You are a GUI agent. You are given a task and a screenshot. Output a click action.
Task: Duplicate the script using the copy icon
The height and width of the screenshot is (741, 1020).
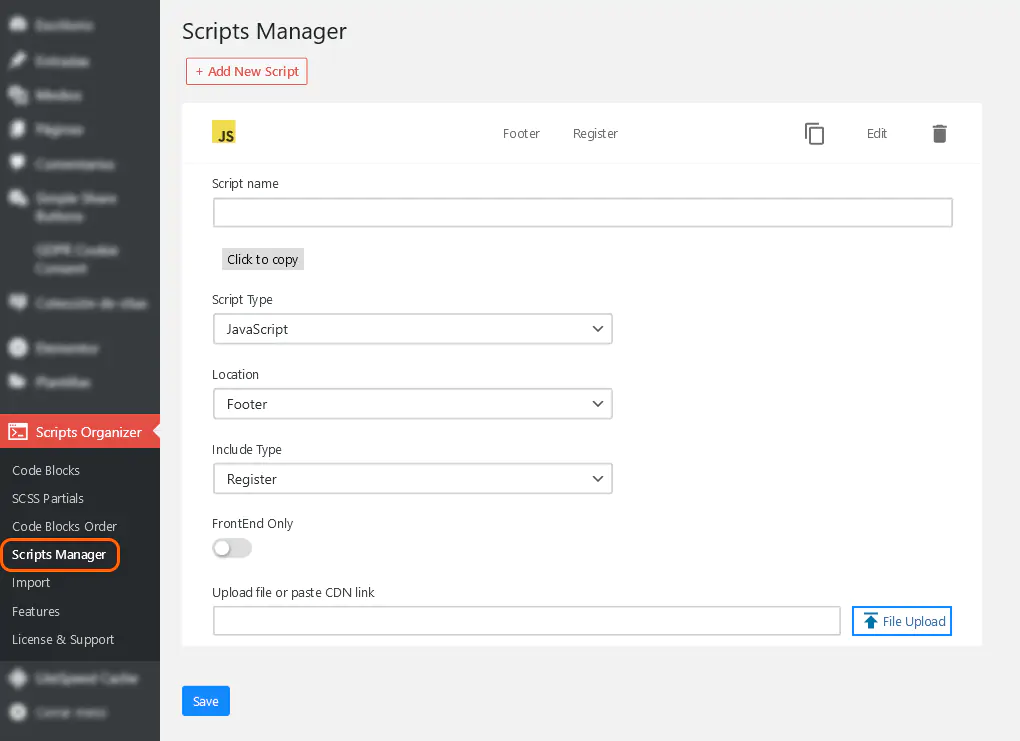coord(814,134)
